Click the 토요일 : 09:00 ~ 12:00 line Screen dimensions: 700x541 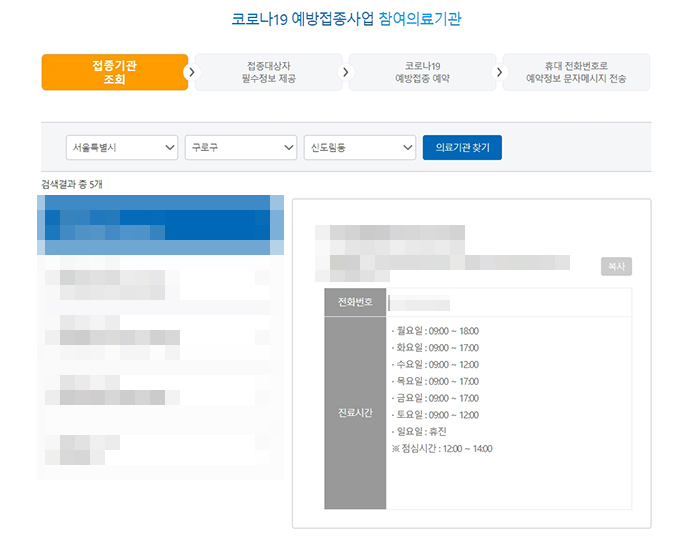point(435,415)
